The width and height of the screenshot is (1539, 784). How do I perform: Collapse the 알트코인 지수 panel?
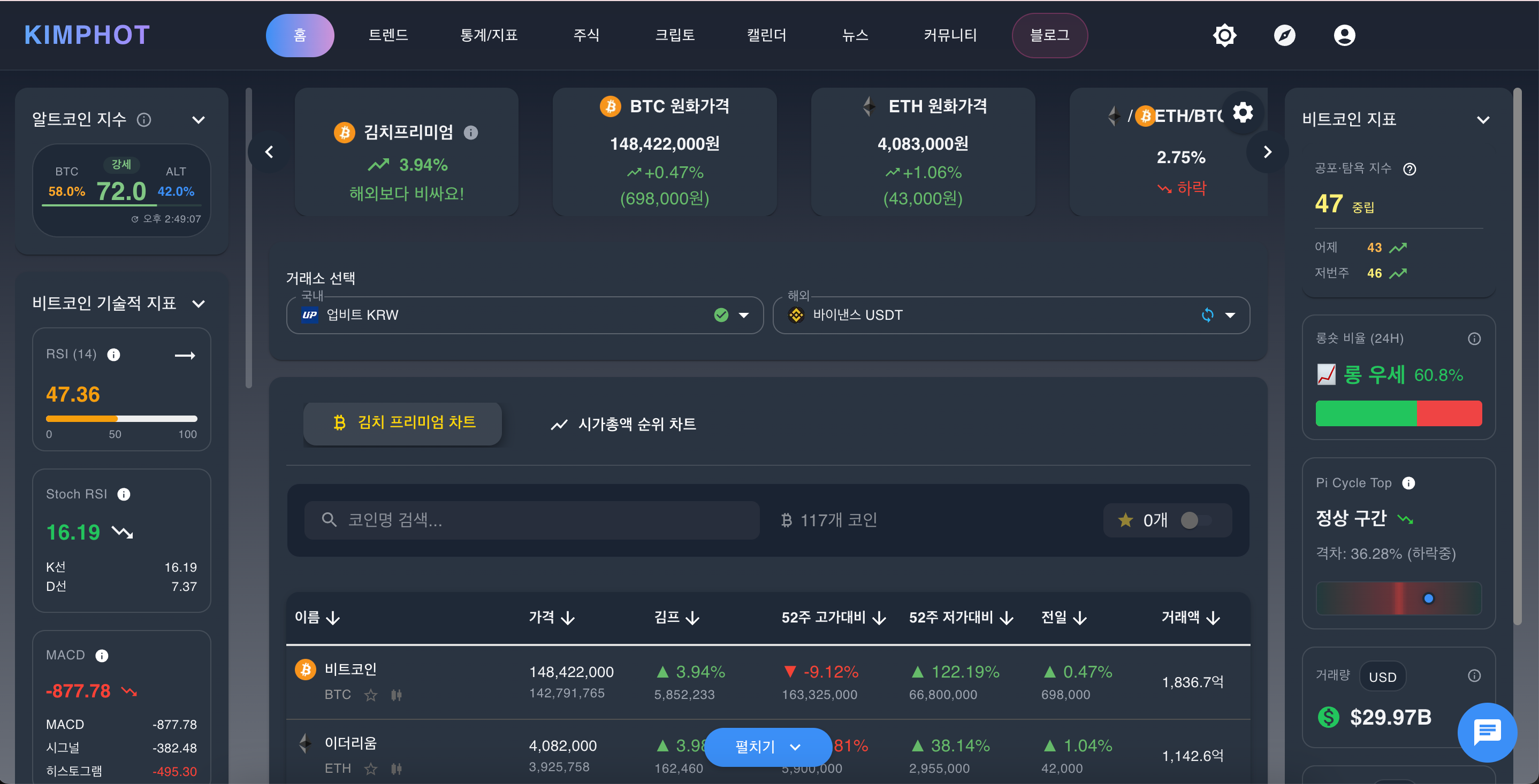199,120
